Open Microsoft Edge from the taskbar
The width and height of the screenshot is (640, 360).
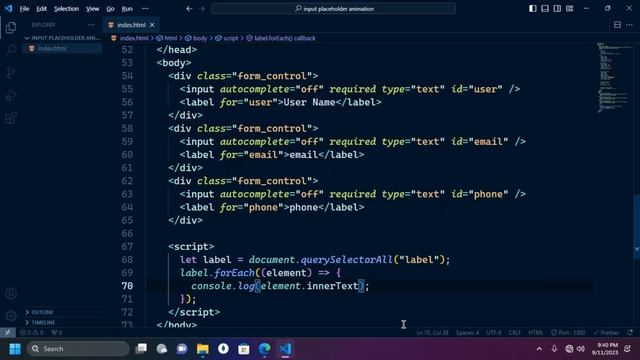pyautogui.click(x=264, y=349)
